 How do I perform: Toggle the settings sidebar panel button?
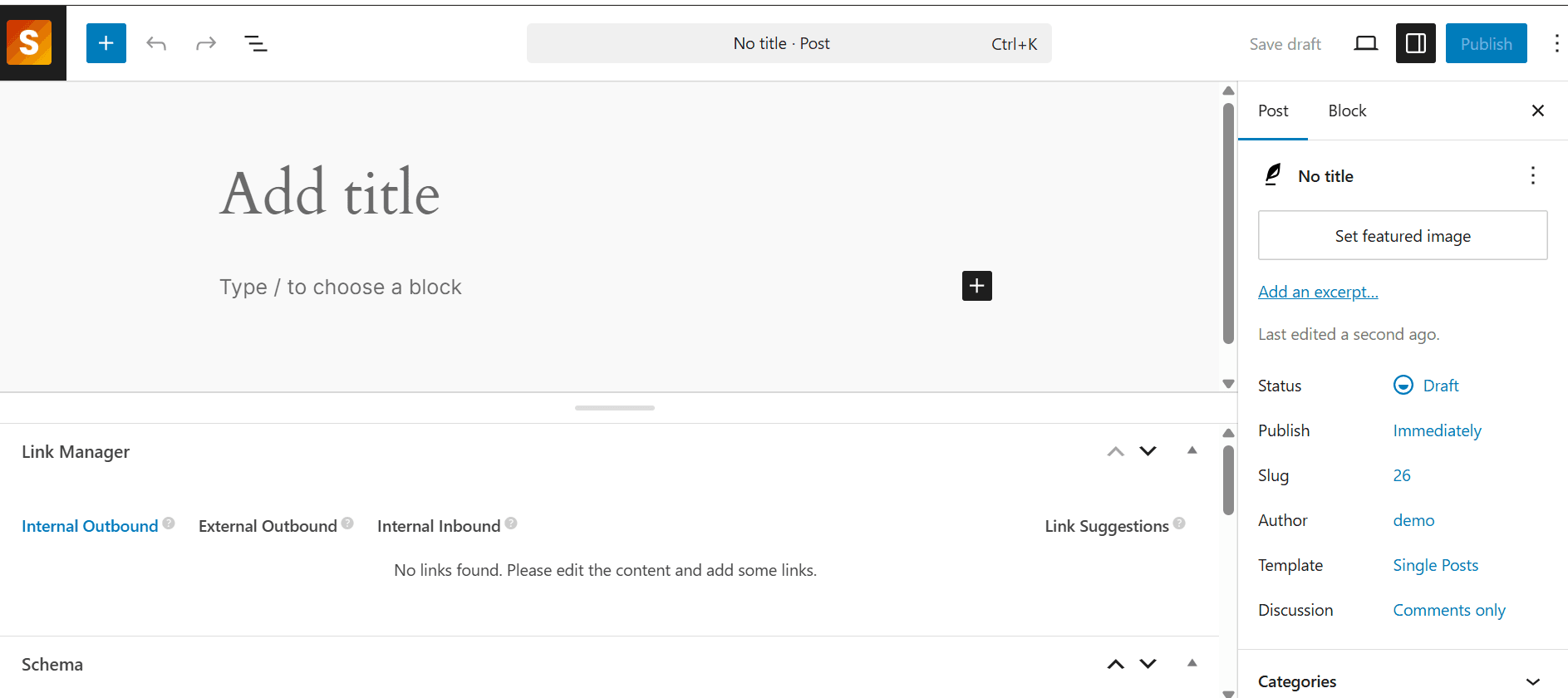[1415, 43]
